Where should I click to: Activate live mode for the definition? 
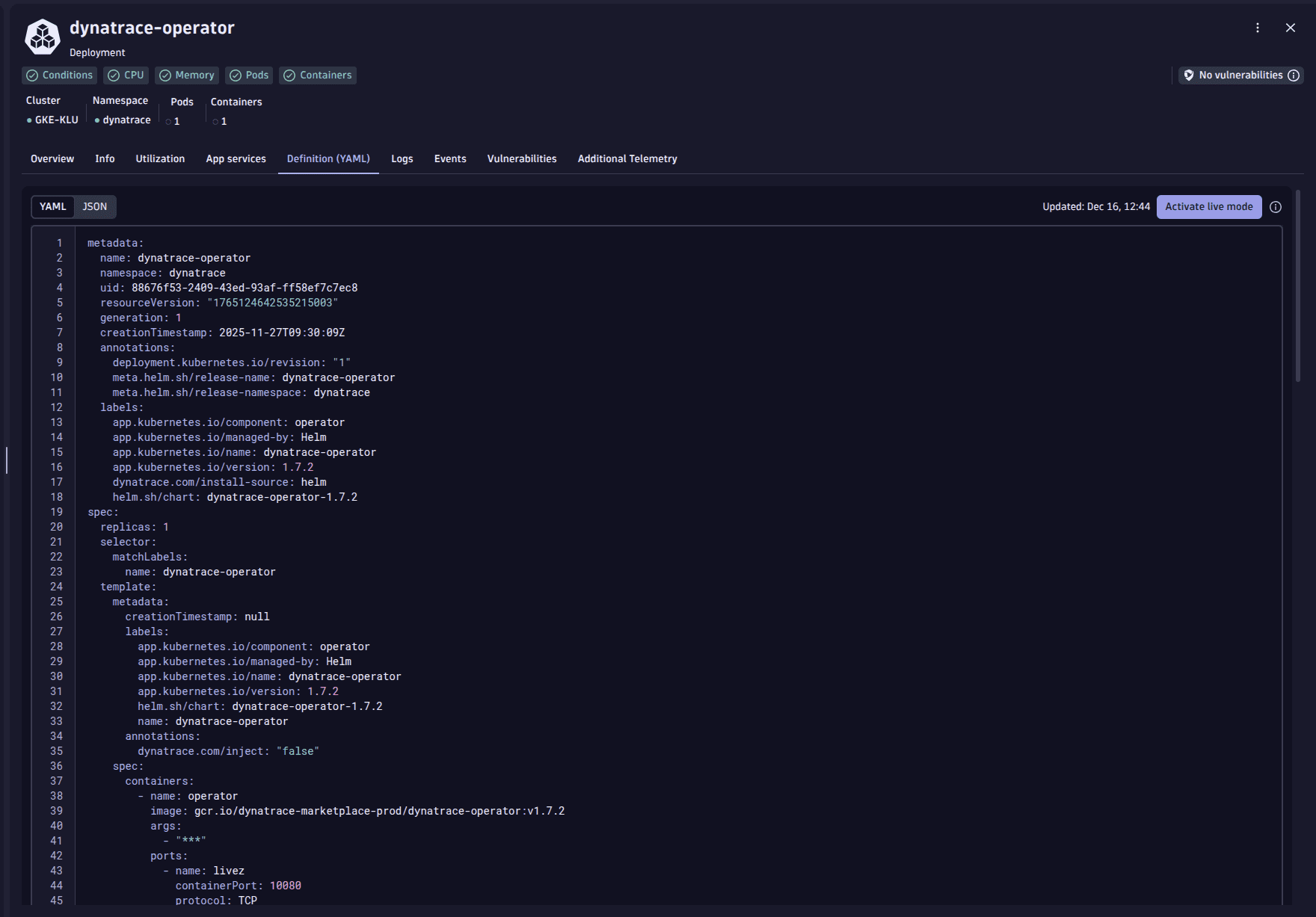click(1208, 207)
